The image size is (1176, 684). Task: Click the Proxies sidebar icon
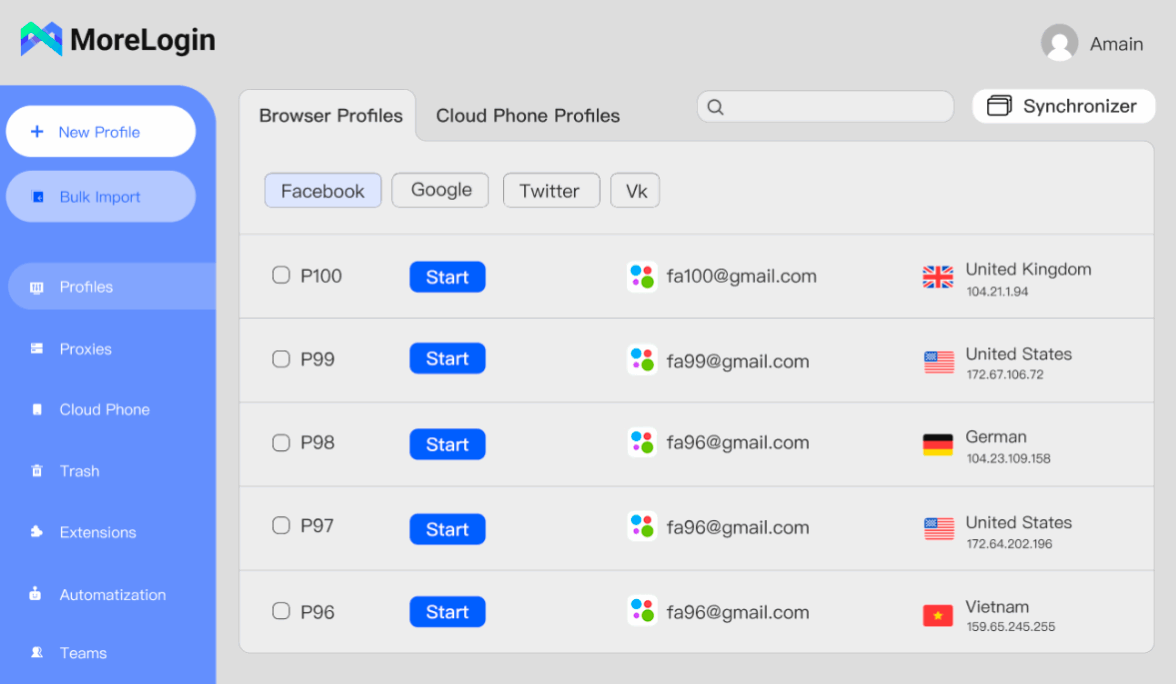point(37,349)
